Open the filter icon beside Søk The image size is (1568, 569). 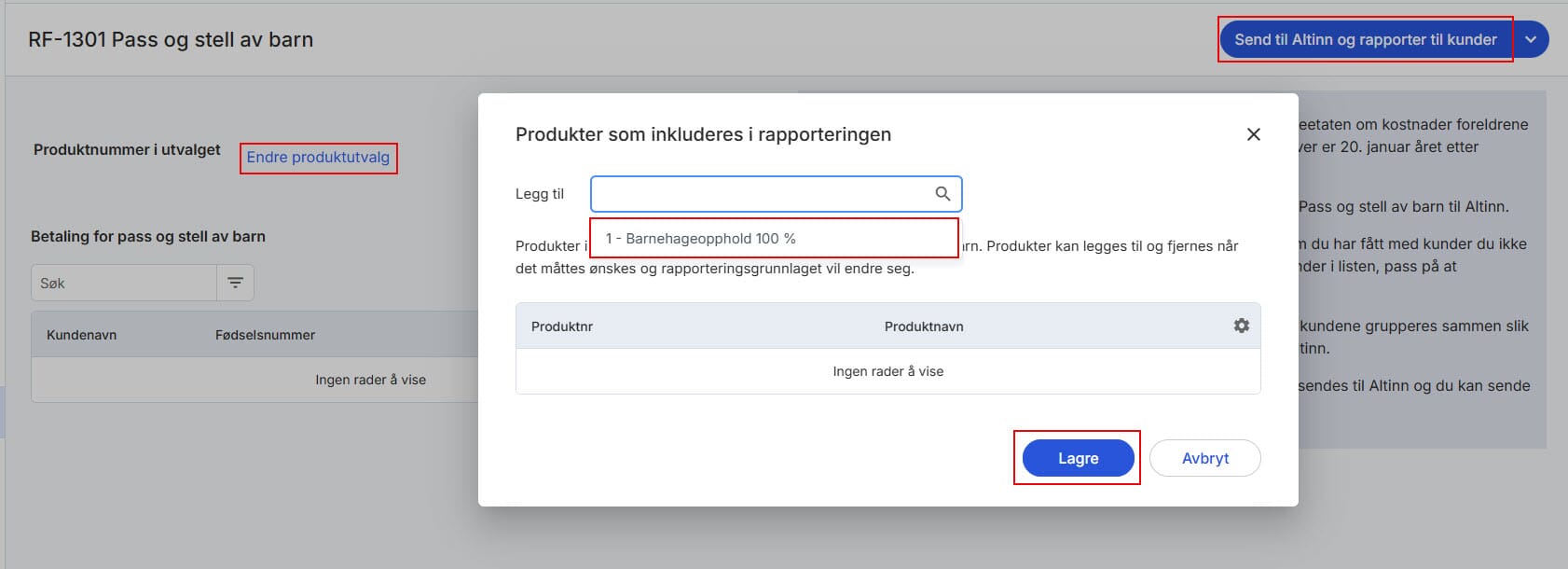235,283
